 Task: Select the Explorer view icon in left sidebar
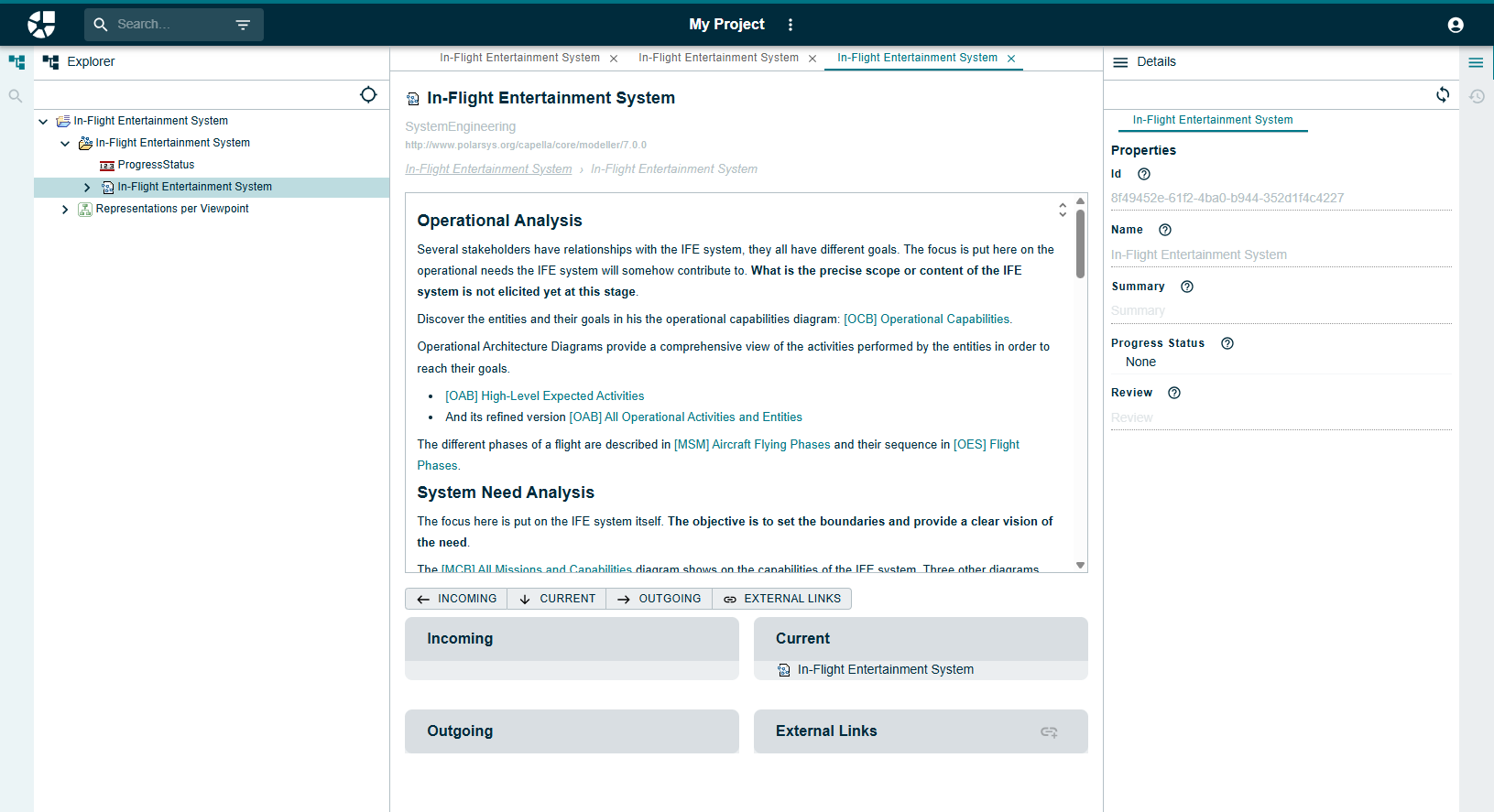click(x=16, y=62)
